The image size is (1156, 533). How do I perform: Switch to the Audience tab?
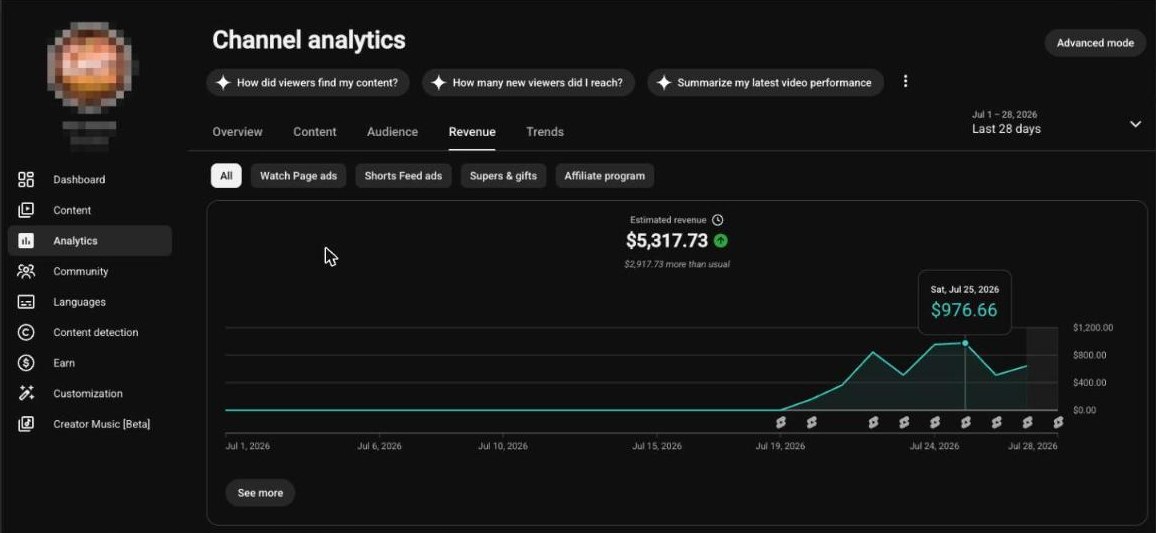tap(392, 132)
